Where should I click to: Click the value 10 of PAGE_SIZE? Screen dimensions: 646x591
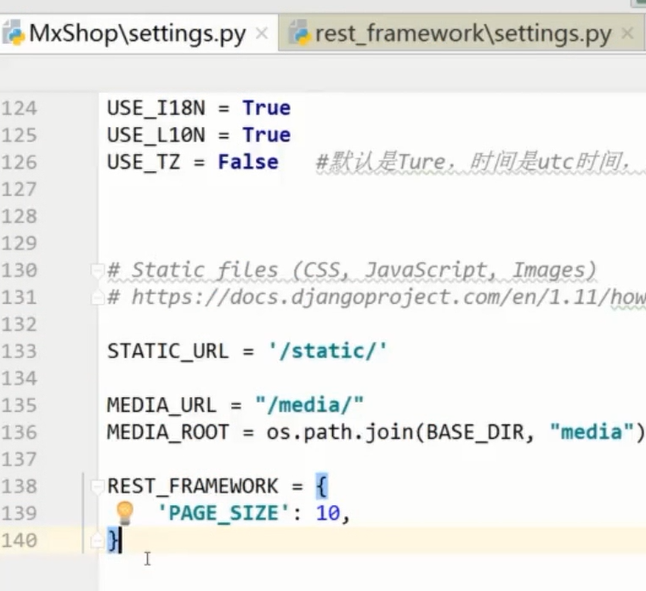328,513
